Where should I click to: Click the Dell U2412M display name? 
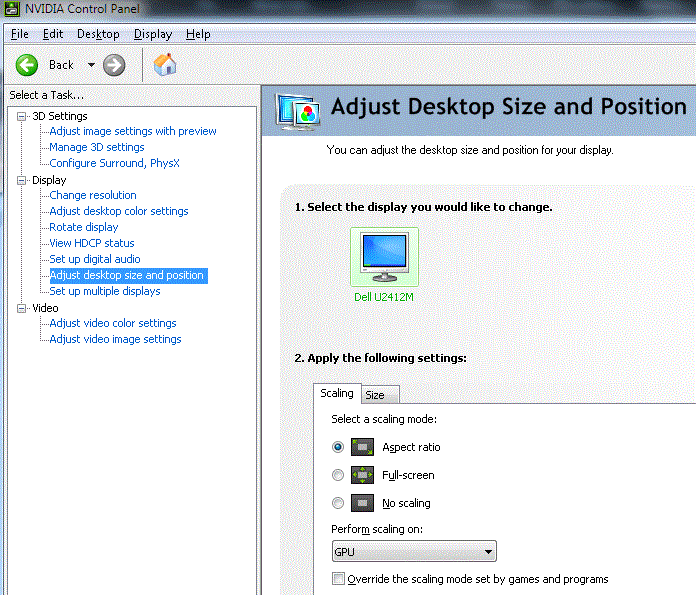(x=384, y=297)
